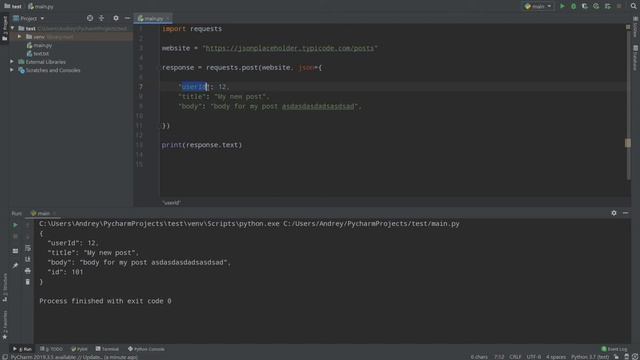Open the profiler run icon

point(596,6)
